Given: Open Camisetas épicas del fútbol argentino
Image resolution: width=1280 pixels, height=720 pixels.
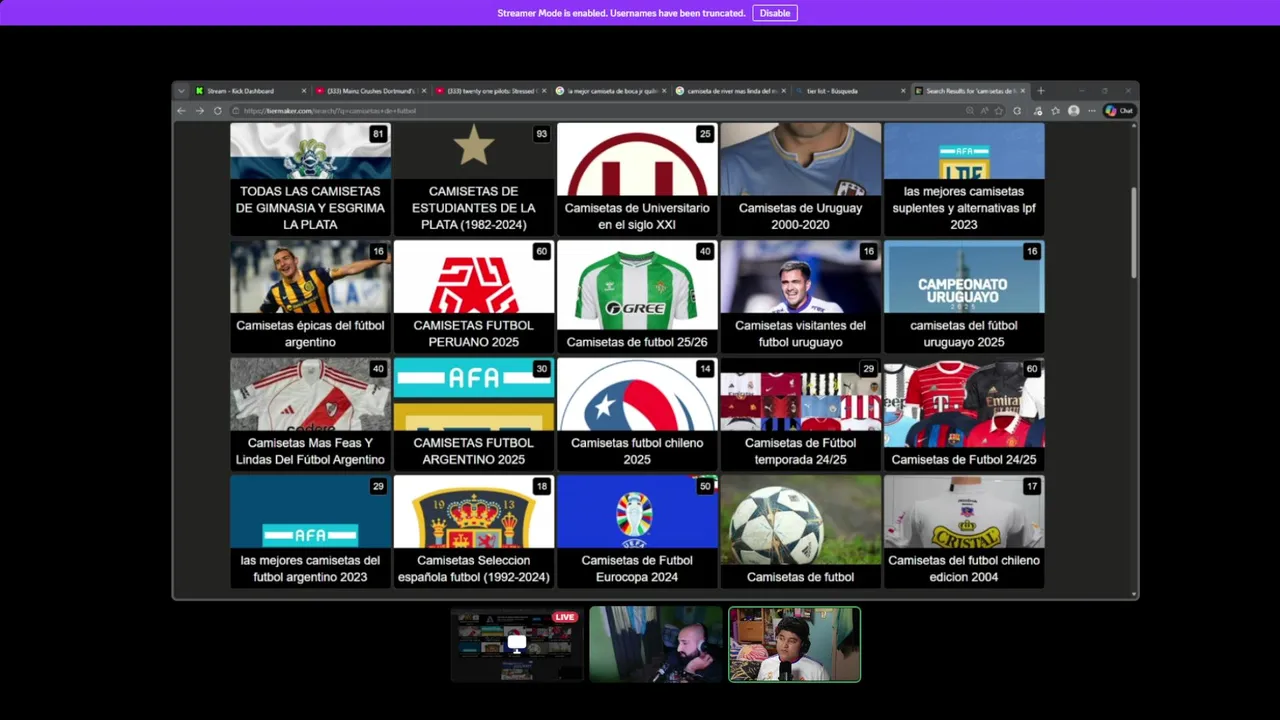Looking at the screenshot, I should point(310,296).
